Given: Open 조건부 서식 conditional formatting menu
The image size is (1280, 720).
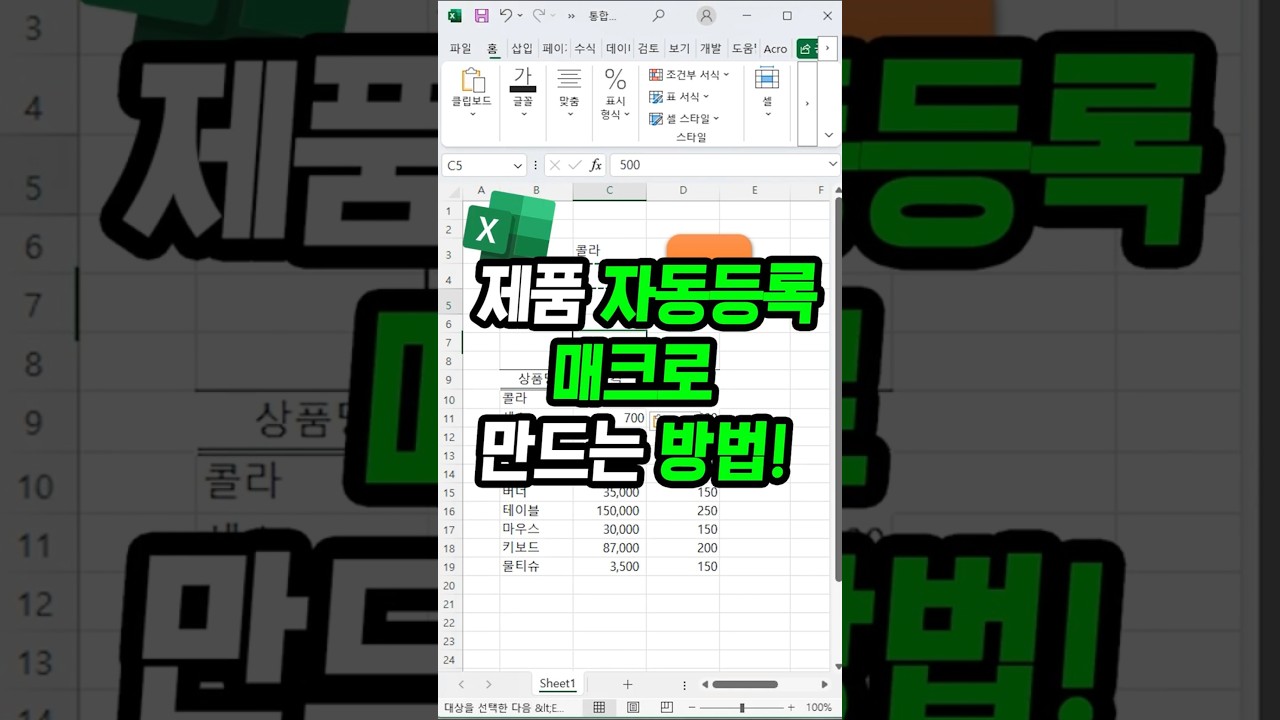Looking at the screenshot, I should 689,75.
